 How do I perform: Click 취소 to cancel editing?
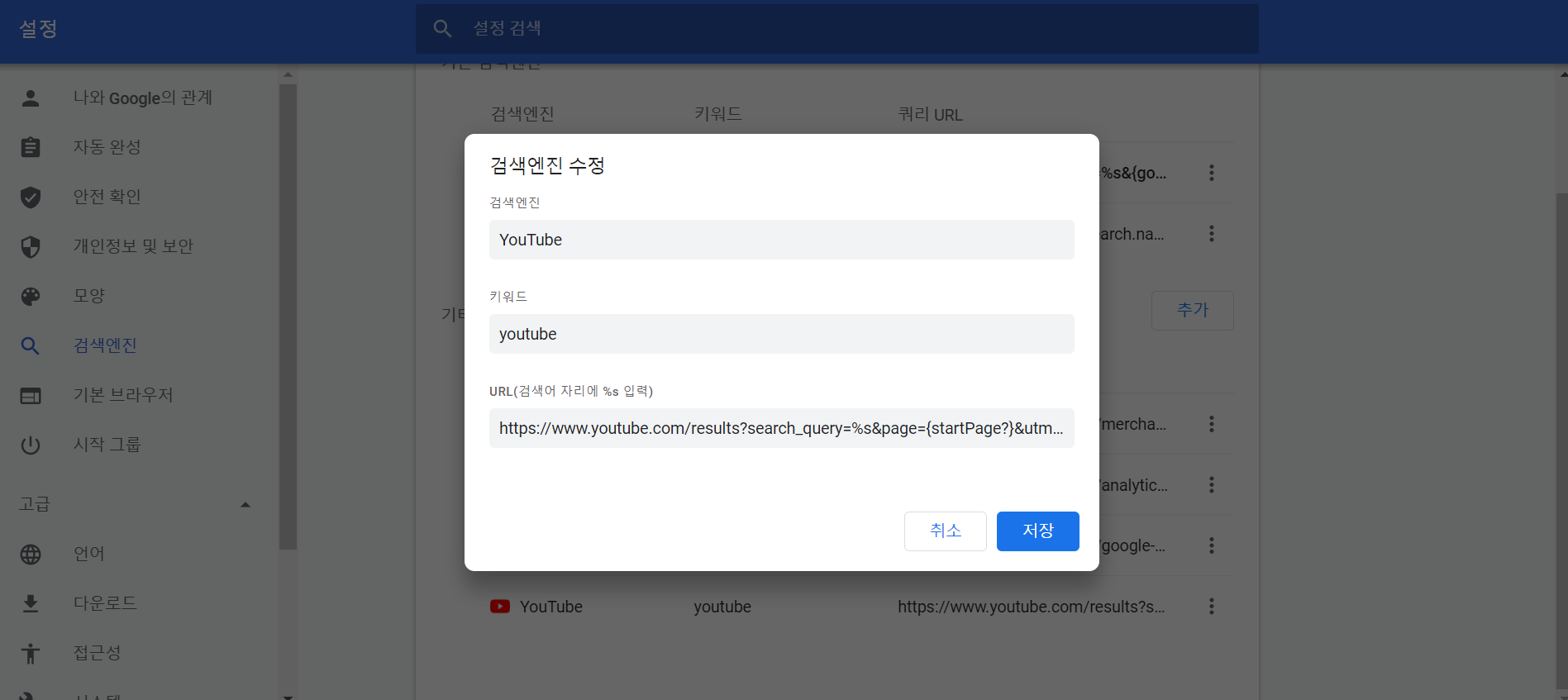[946, 531]
